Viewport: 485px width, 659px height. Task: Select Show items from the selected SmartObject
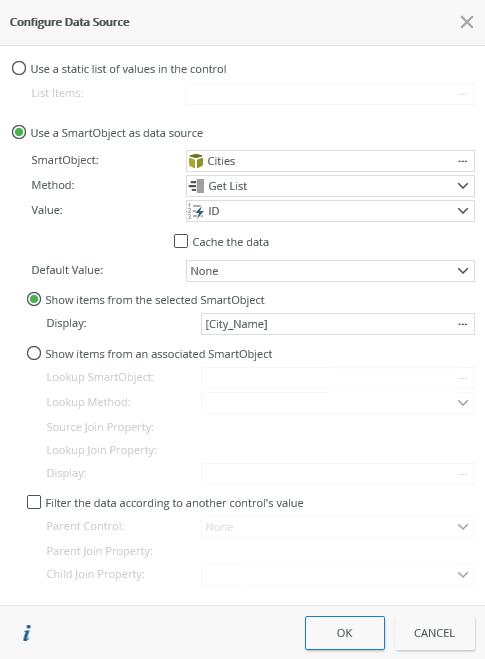coord(34,299)
